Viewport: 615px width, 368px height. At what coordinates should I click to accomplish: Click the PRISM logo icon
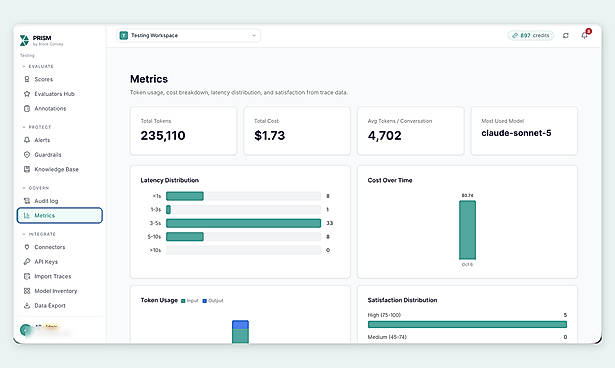[x=24, y=40]
